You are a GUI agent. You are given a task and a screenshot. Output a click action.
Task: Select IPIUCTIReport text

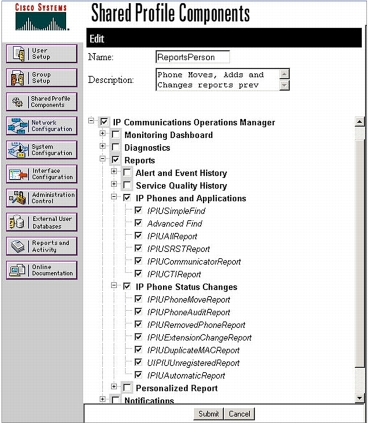174,274
